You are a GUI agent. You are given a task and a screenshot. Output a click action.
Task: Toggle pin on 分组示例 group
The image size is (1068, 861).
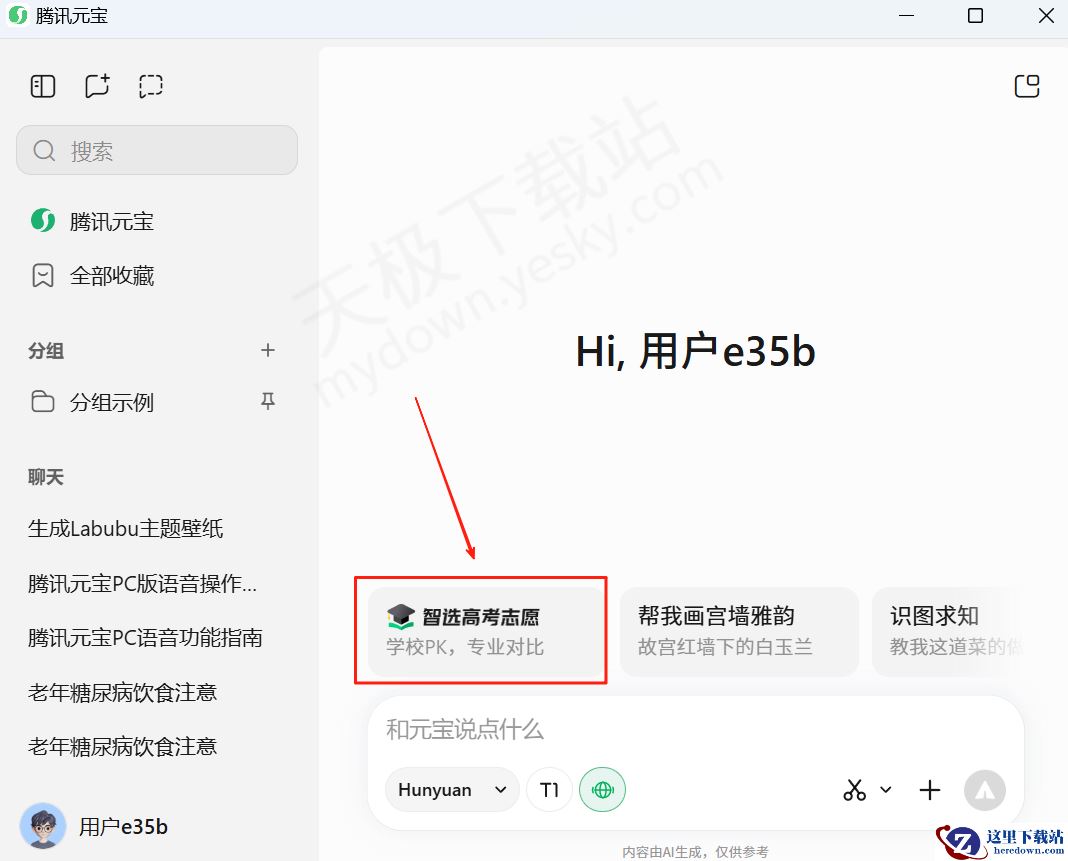(268, 401)
